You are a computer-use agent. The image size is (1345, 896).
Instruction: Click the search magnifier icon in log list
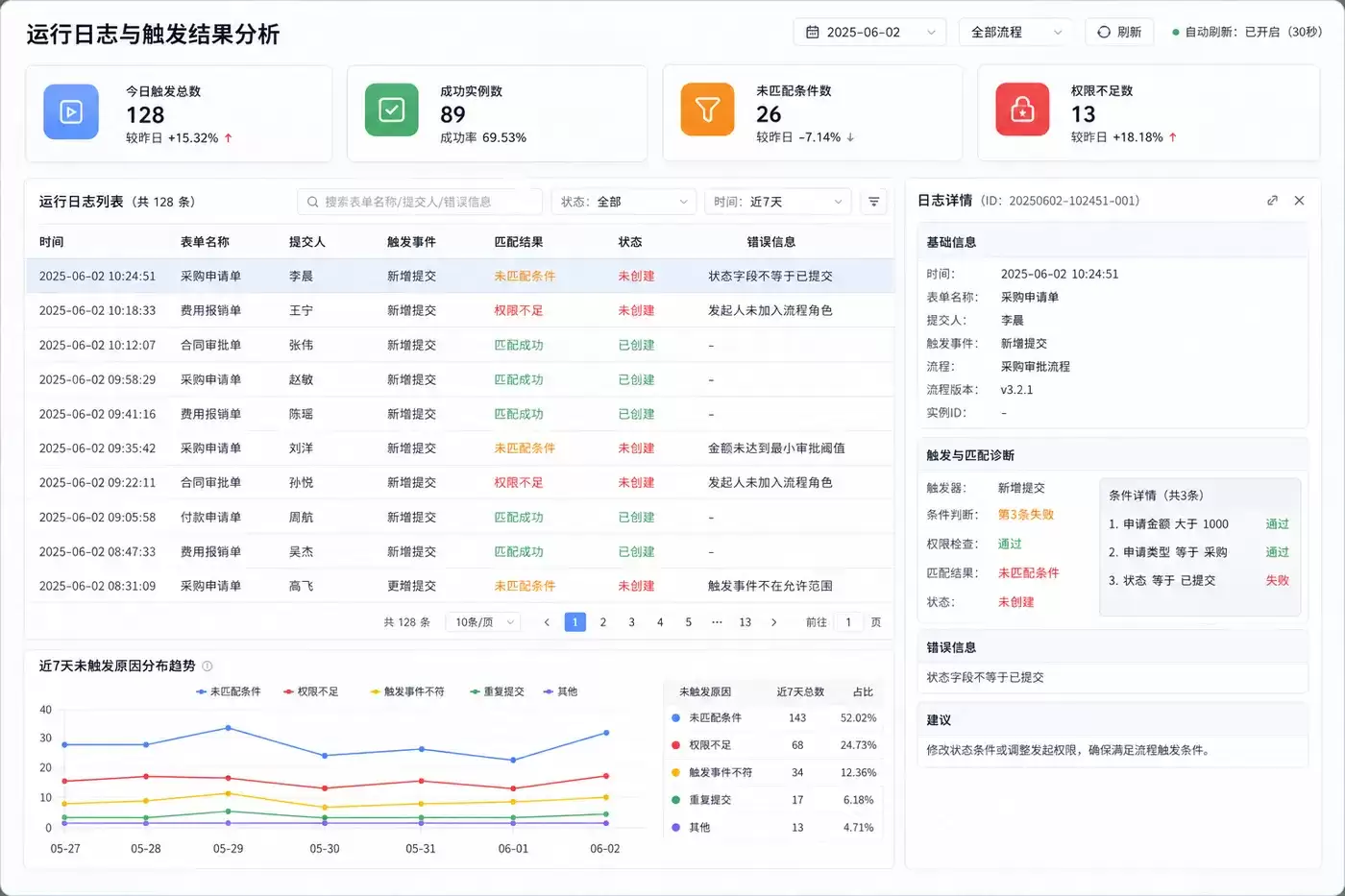[312, 202]
